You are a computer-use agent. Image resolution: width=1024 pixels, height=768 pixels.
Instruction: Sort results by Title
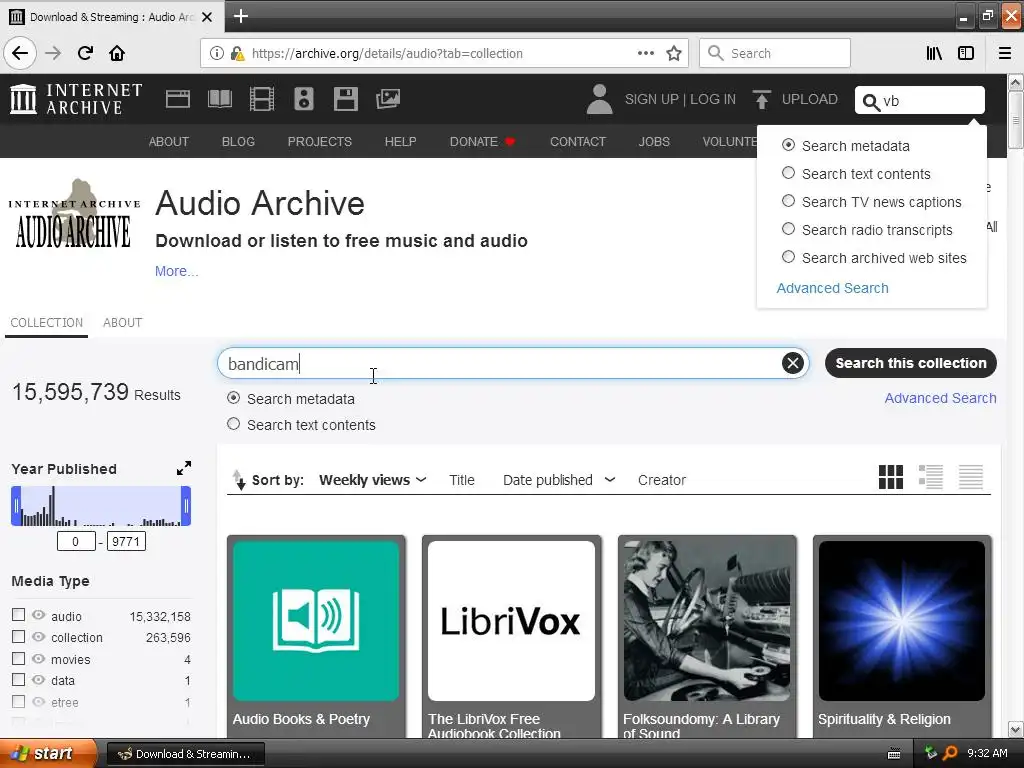pos(462,480)
